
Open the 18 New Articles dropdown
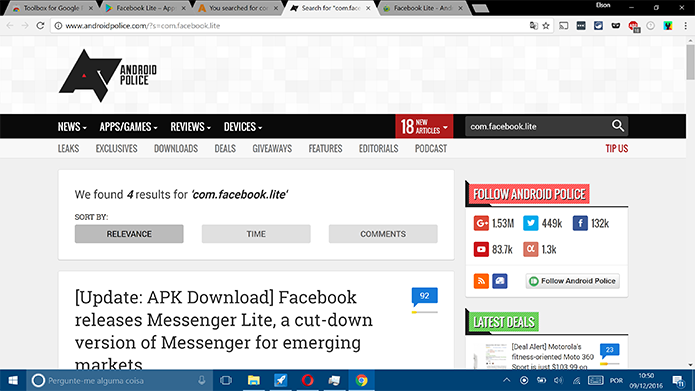pyautogui.click(x=424, y=126)
